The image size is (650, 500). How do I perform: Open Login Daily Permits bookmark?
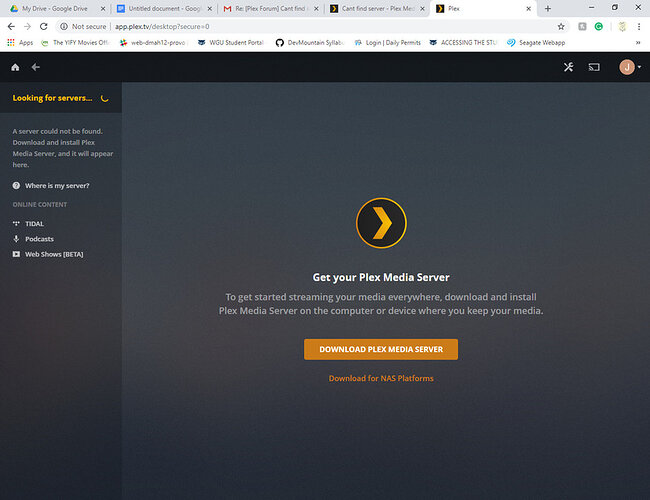coord(388,43)
